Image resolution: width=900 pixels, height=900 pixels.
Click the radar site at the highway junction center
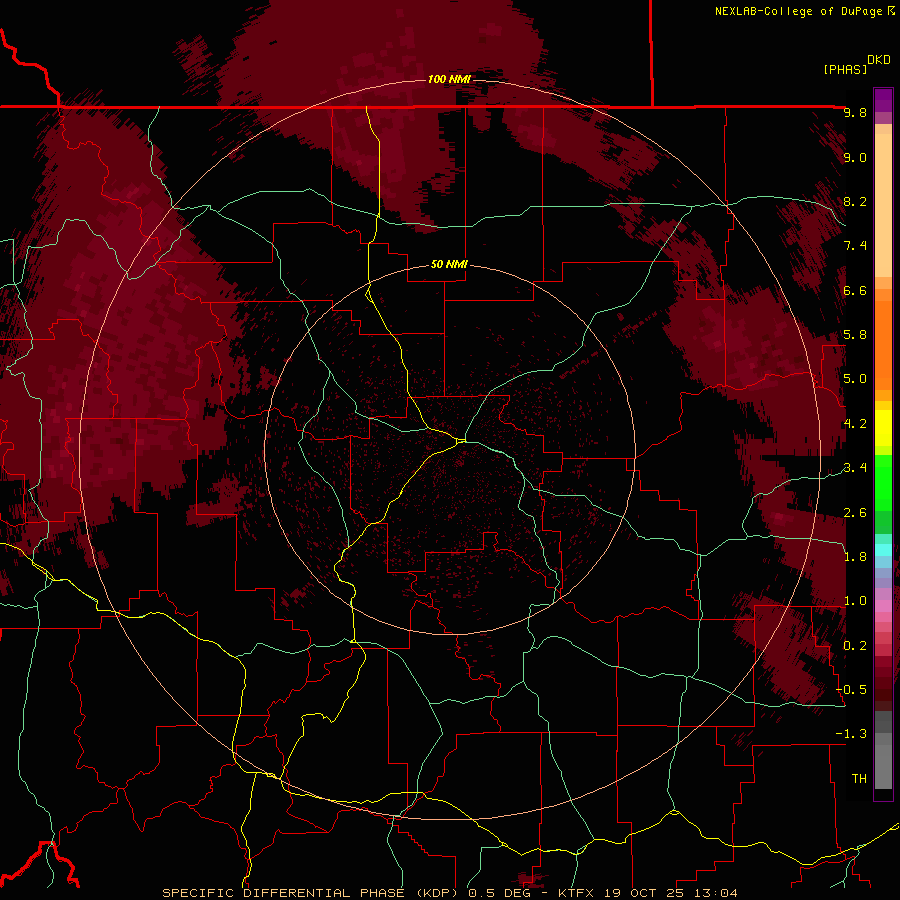pos(461,441)
